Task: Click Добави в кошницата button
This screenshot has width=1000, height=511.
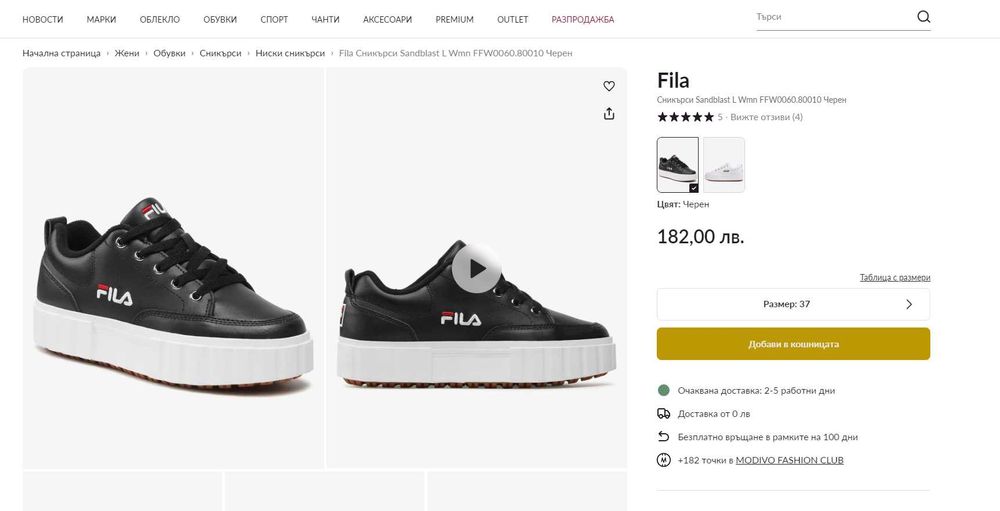Action: 793,344
